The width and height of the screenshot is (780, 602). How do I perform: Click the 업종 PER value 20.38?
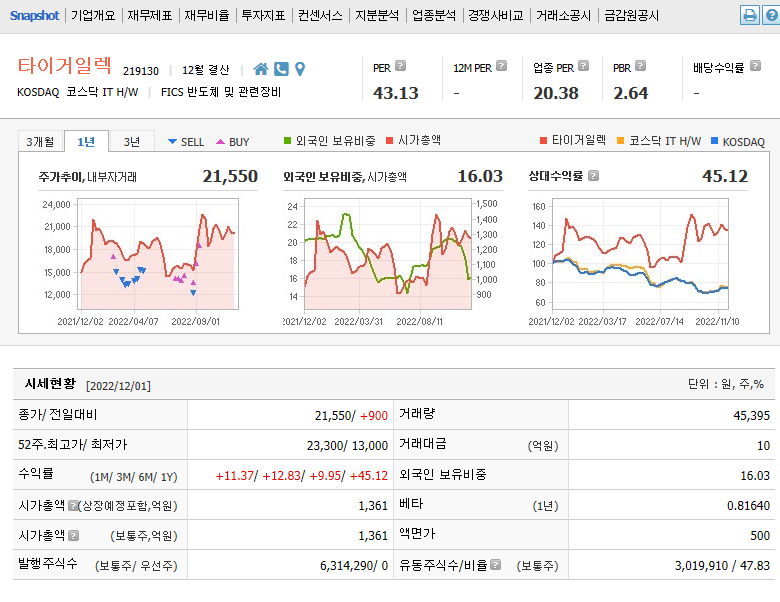556,93
